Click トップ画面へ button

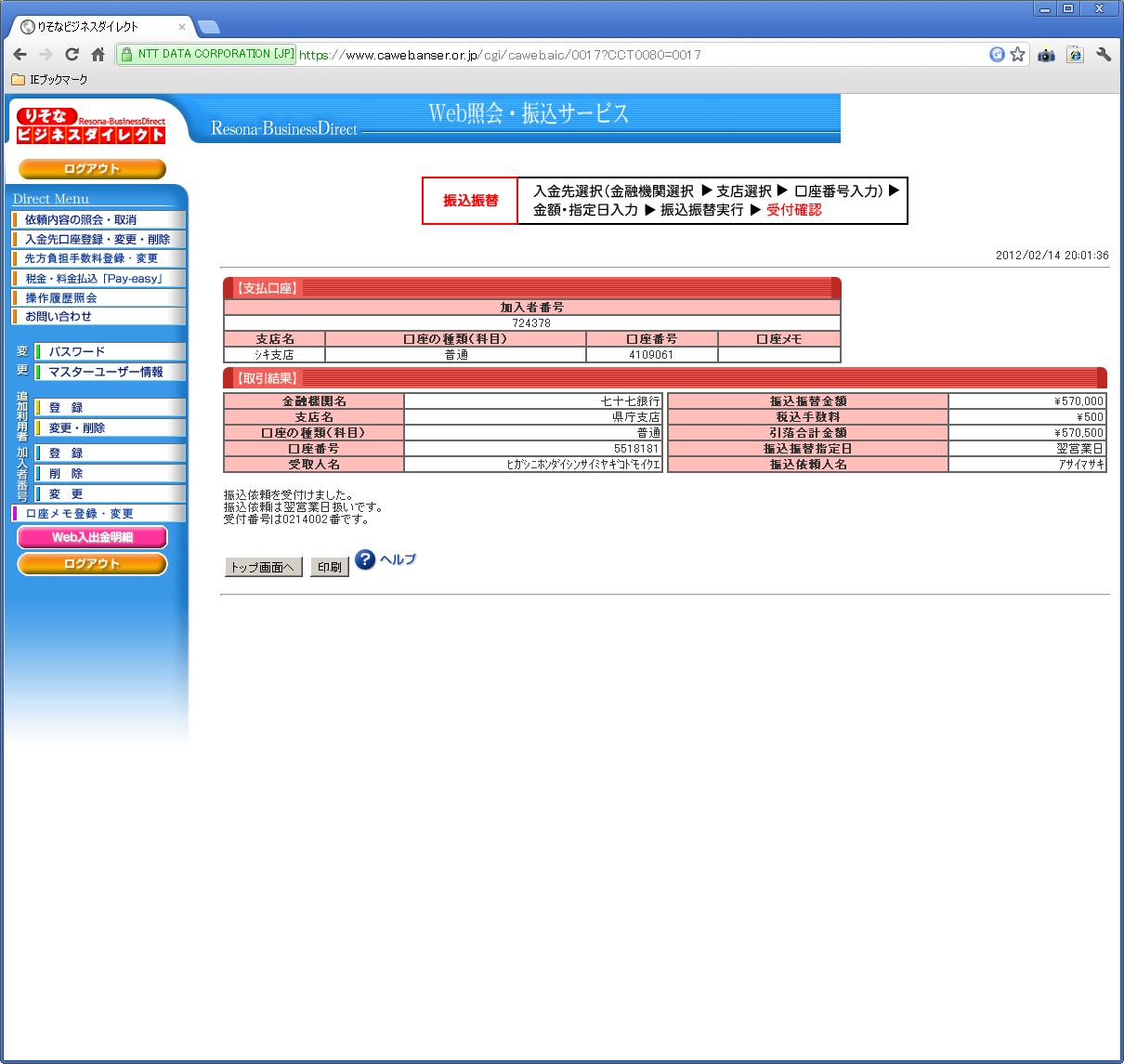click(x=263, y=567)
